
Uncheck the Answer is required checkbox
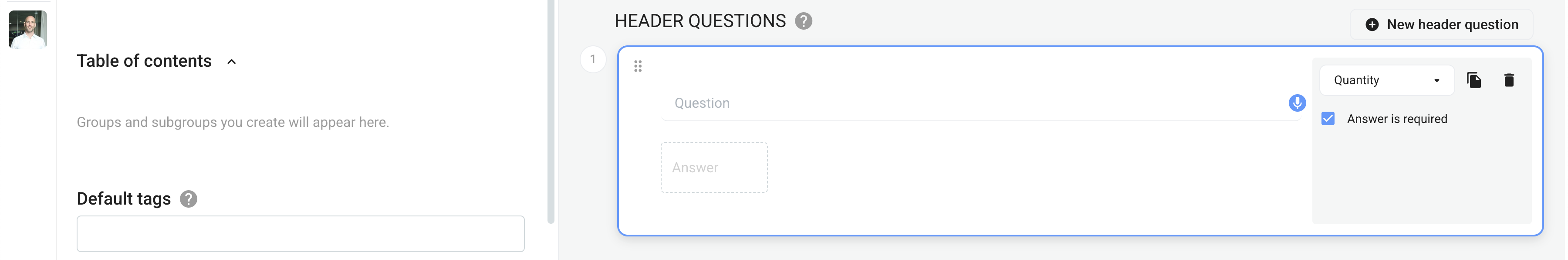(1328, 118)
